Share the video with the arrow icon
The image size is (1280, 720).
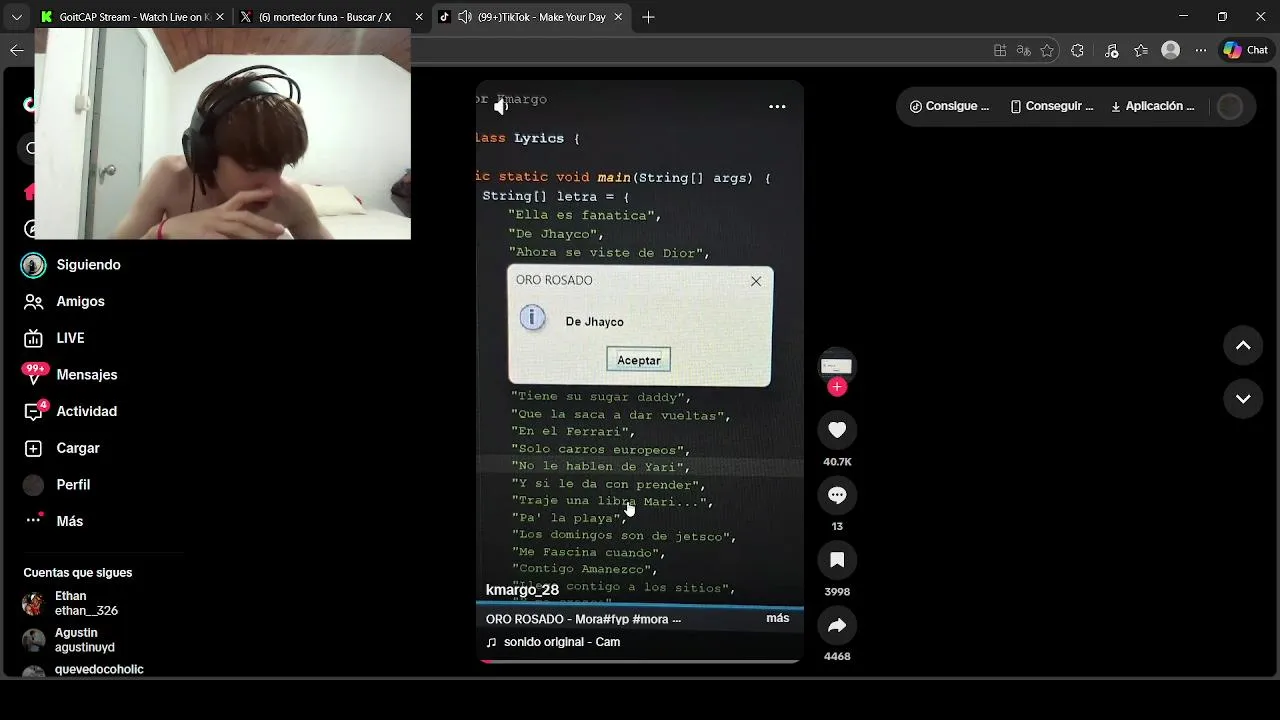(x=837, y=625)
